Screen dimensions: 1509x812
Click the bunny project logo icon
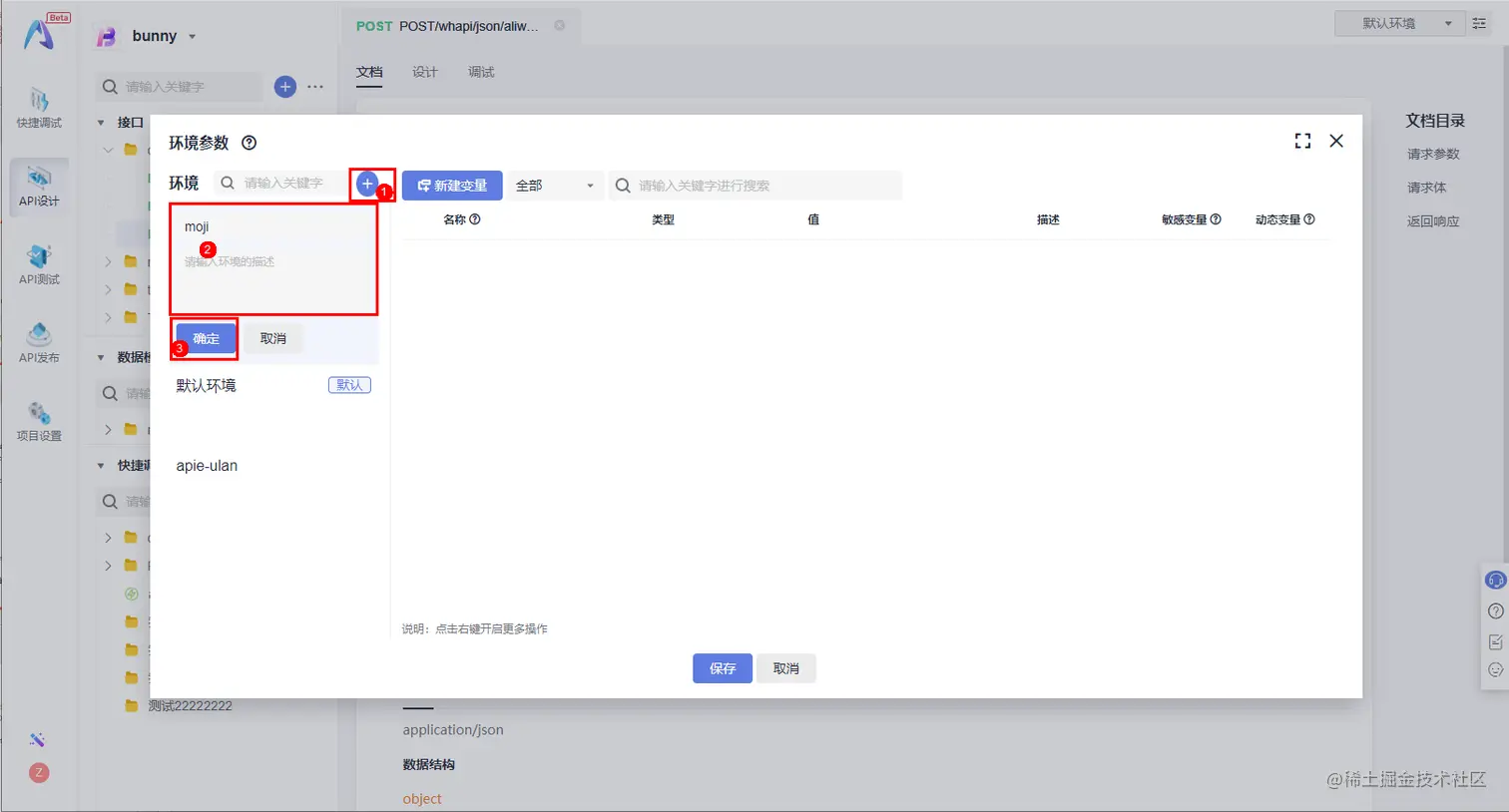[x=106, y=37]
